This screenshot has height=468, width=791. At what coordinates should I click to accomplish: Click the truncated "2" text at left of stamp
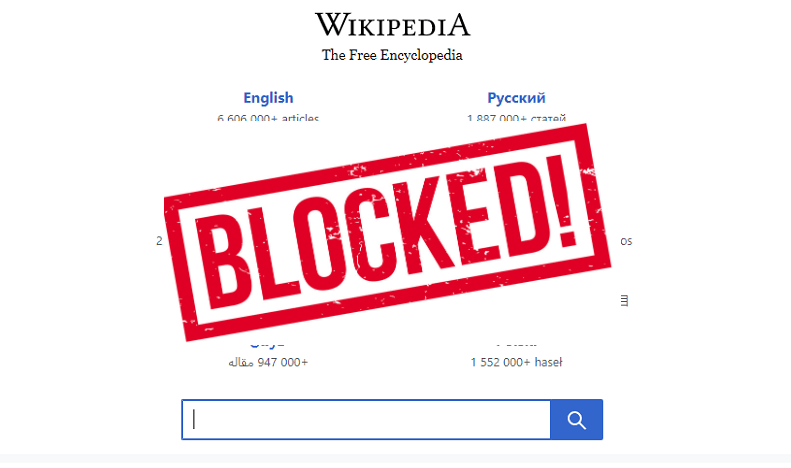click(x=159, y=241)
